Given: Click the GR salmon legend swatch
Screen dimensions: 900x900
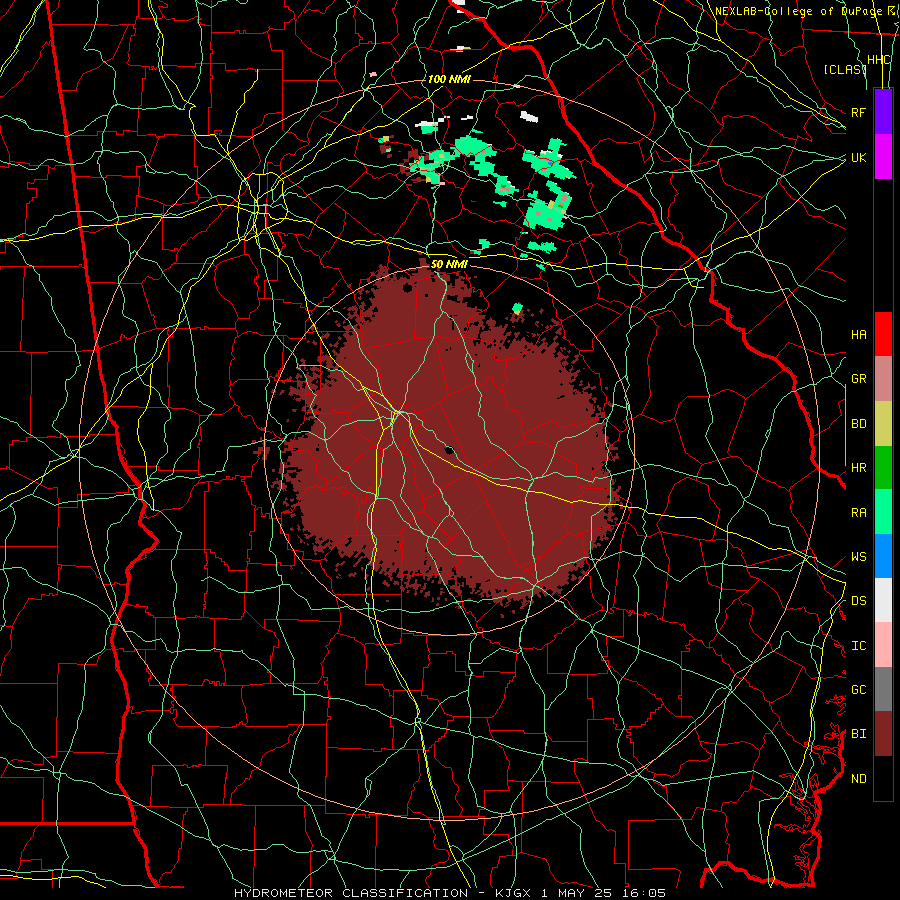Looking at the screenshot, I should click(x=883, y=379).
